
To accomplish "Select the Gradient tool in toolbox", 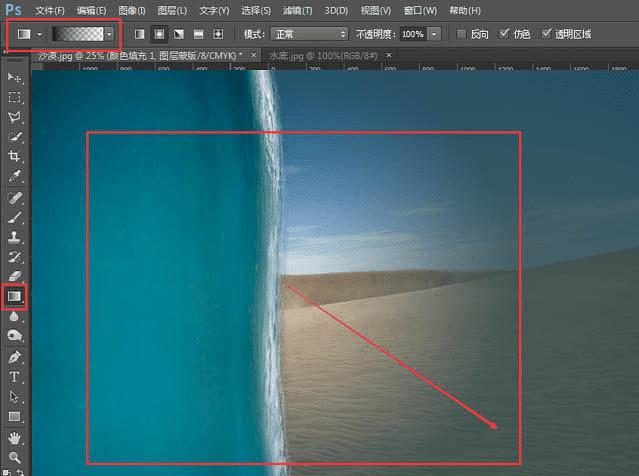I will [14, 296].
